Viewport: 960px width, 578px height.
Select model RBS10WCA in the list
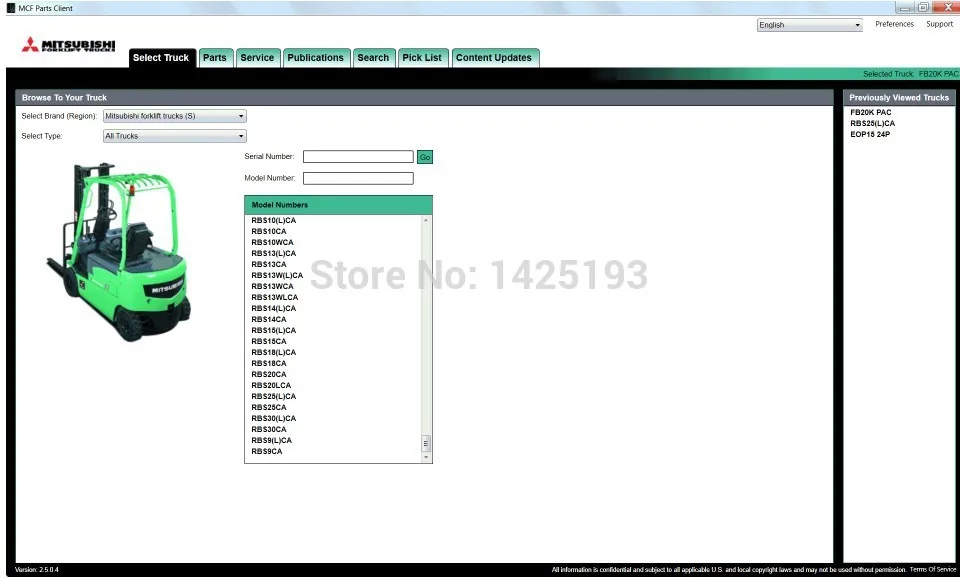coord(272,242)
